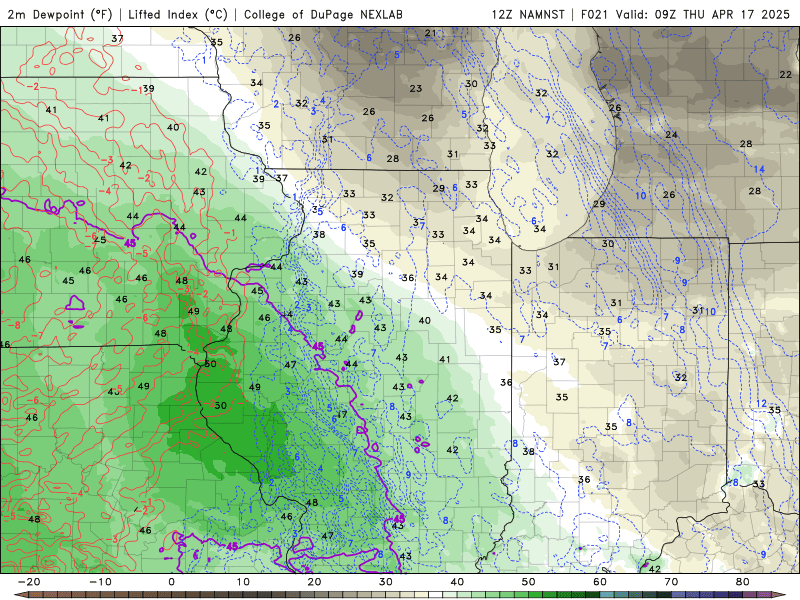Click the red lifted index label -8
This screenshot has width=800, height=600.
coord(14,325)
